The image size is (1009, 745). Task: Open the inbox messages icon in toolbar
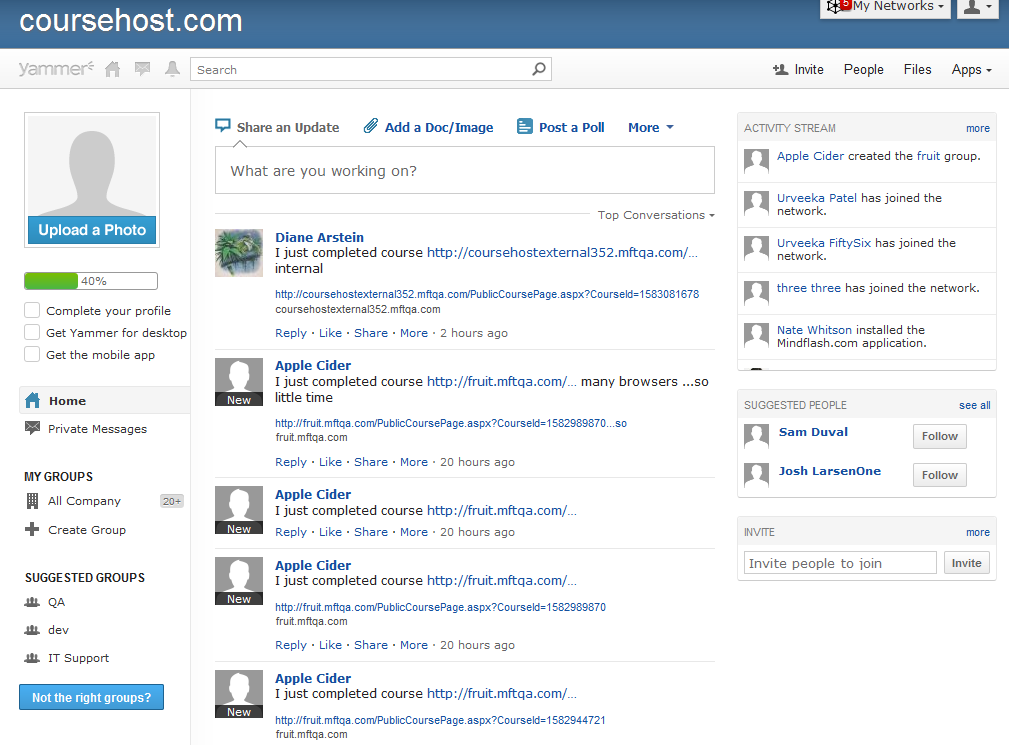pyautogui.click(x=142, y=69)
